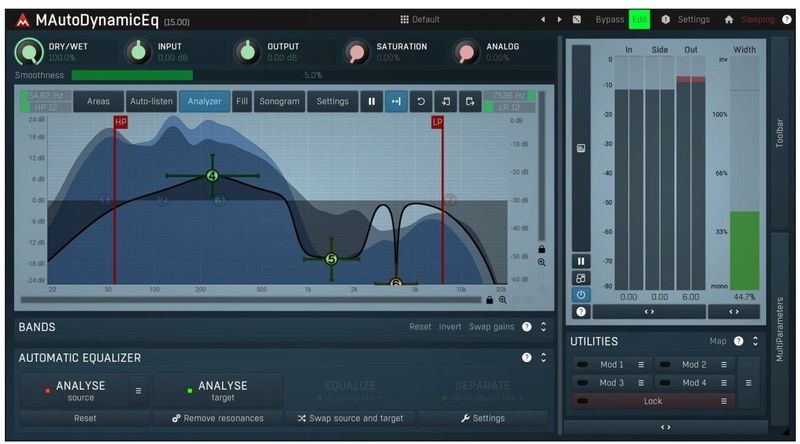The width and height of the screenshot is (800, 444).
Task: Click the DRY/WET knob
Action: 29,52
